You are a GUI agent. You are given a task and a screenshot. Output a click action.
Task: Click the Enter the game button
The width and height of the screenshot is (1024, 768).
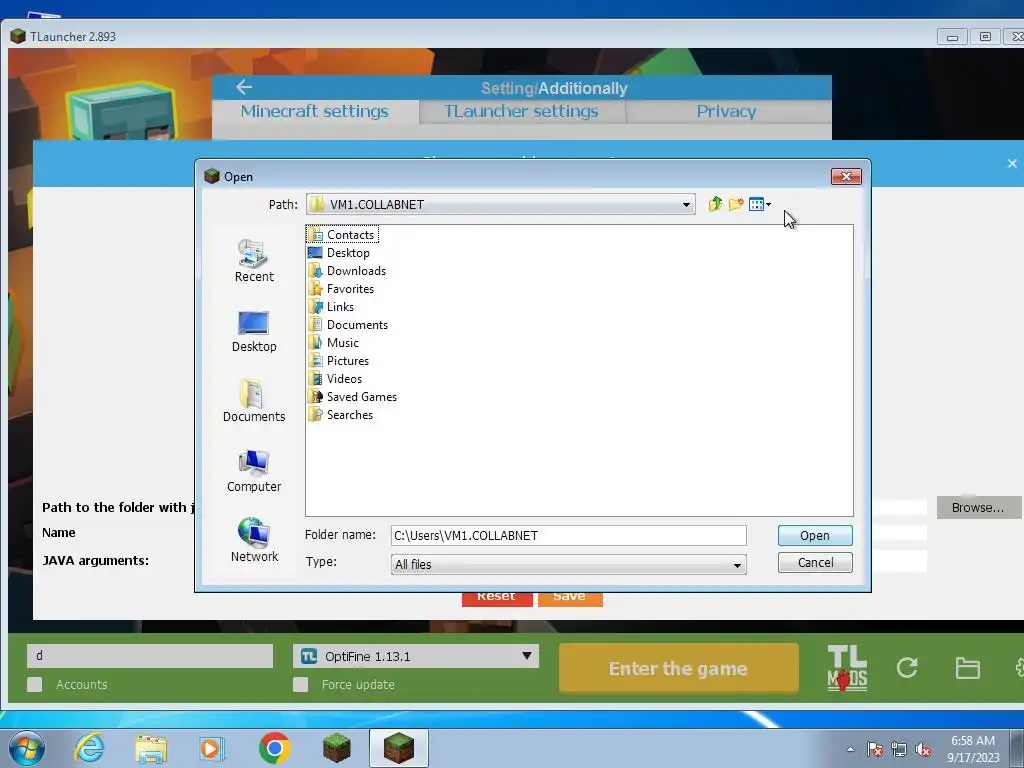(679, 668)
